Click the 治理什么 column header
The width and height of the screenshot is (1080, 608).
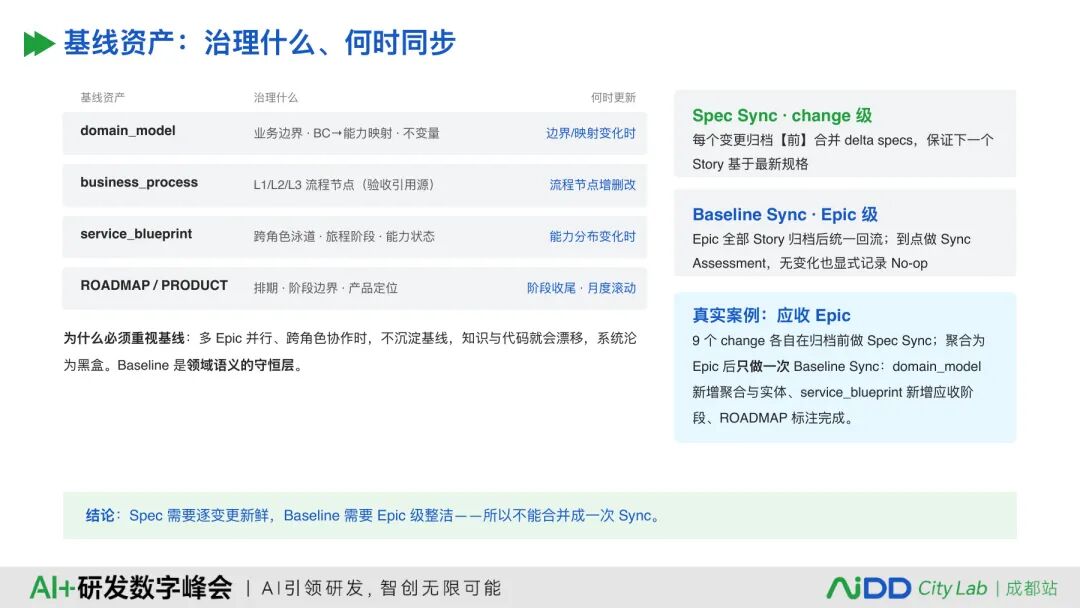click(276, 98)
